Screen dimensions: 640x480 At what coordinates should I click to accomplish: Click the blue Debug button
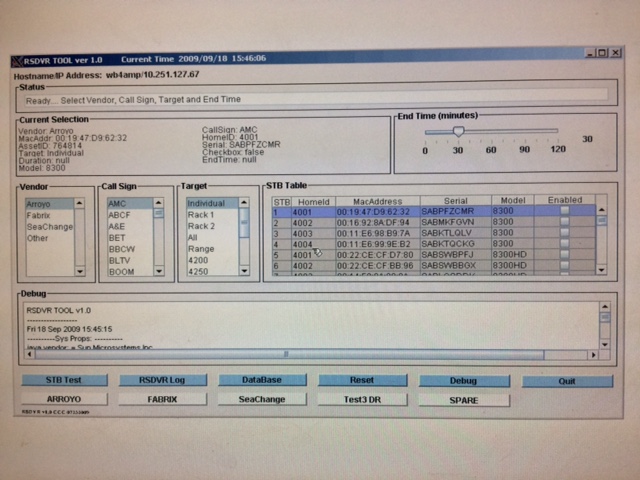point(464,381)
